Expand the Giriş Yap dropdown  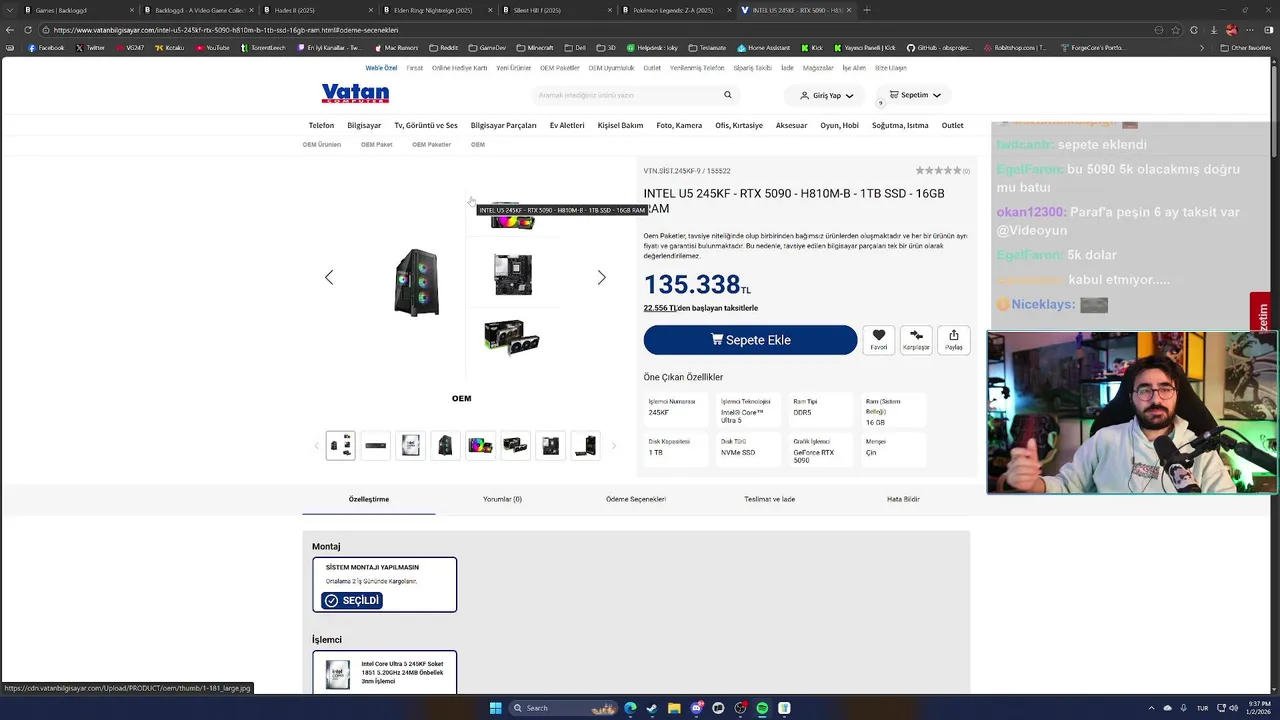(x=850, y=96)
